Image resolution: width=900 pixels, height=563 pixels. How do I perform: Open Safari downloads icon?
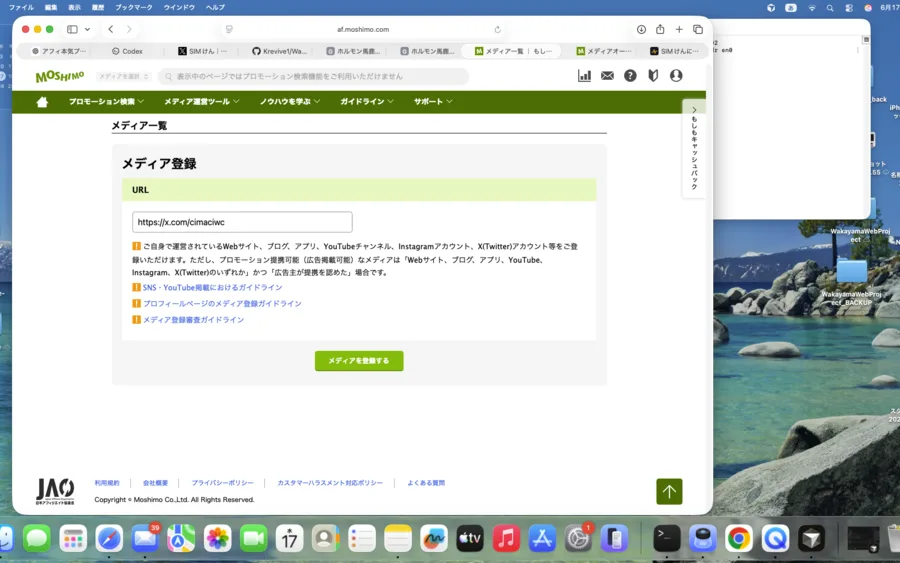point(641,29)
